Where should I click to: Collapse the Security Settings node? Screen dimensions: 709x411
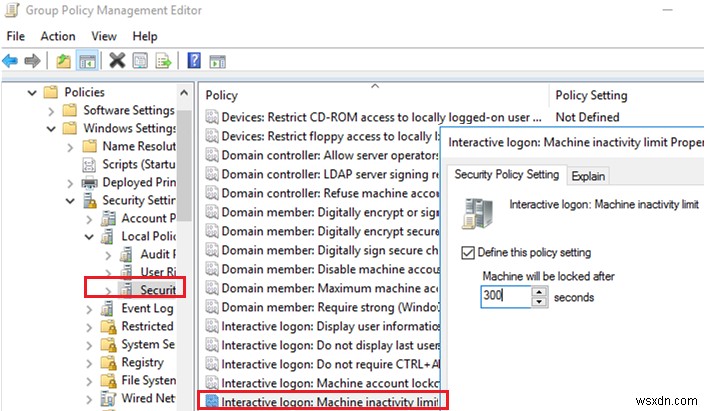pyautogui.click(x=70, y=201)
